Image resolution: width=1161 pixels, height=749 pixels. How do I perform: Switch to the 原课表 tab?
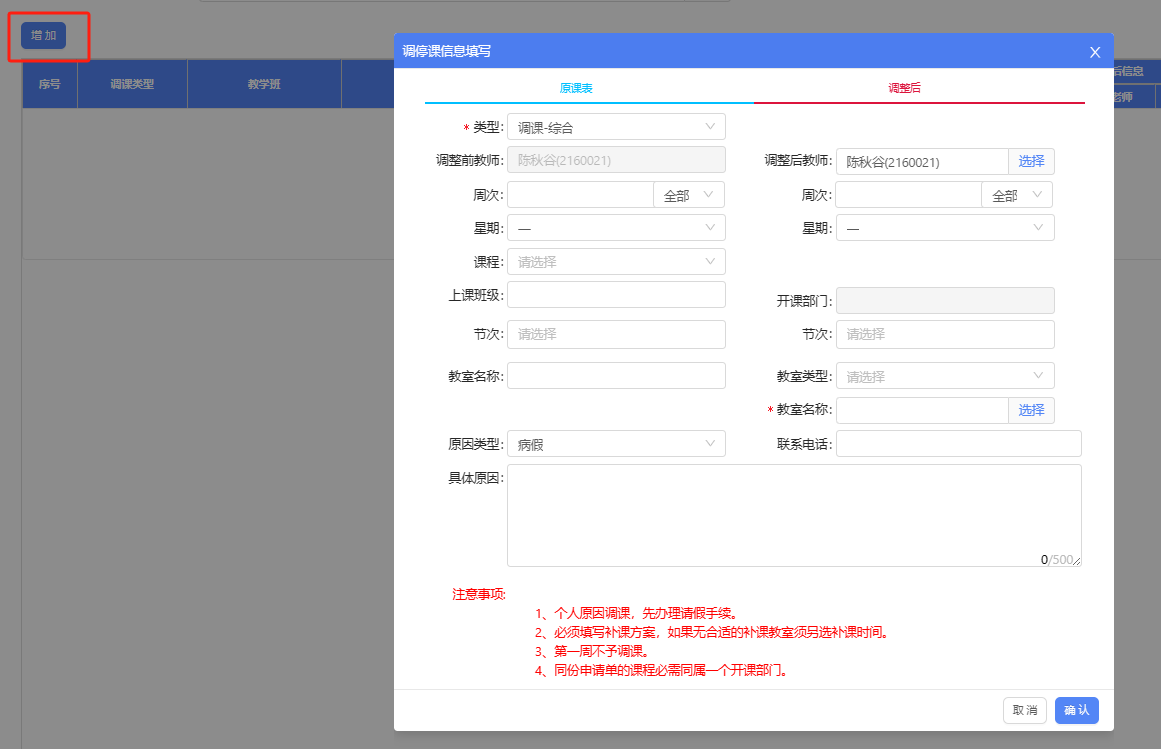(576, 88)
